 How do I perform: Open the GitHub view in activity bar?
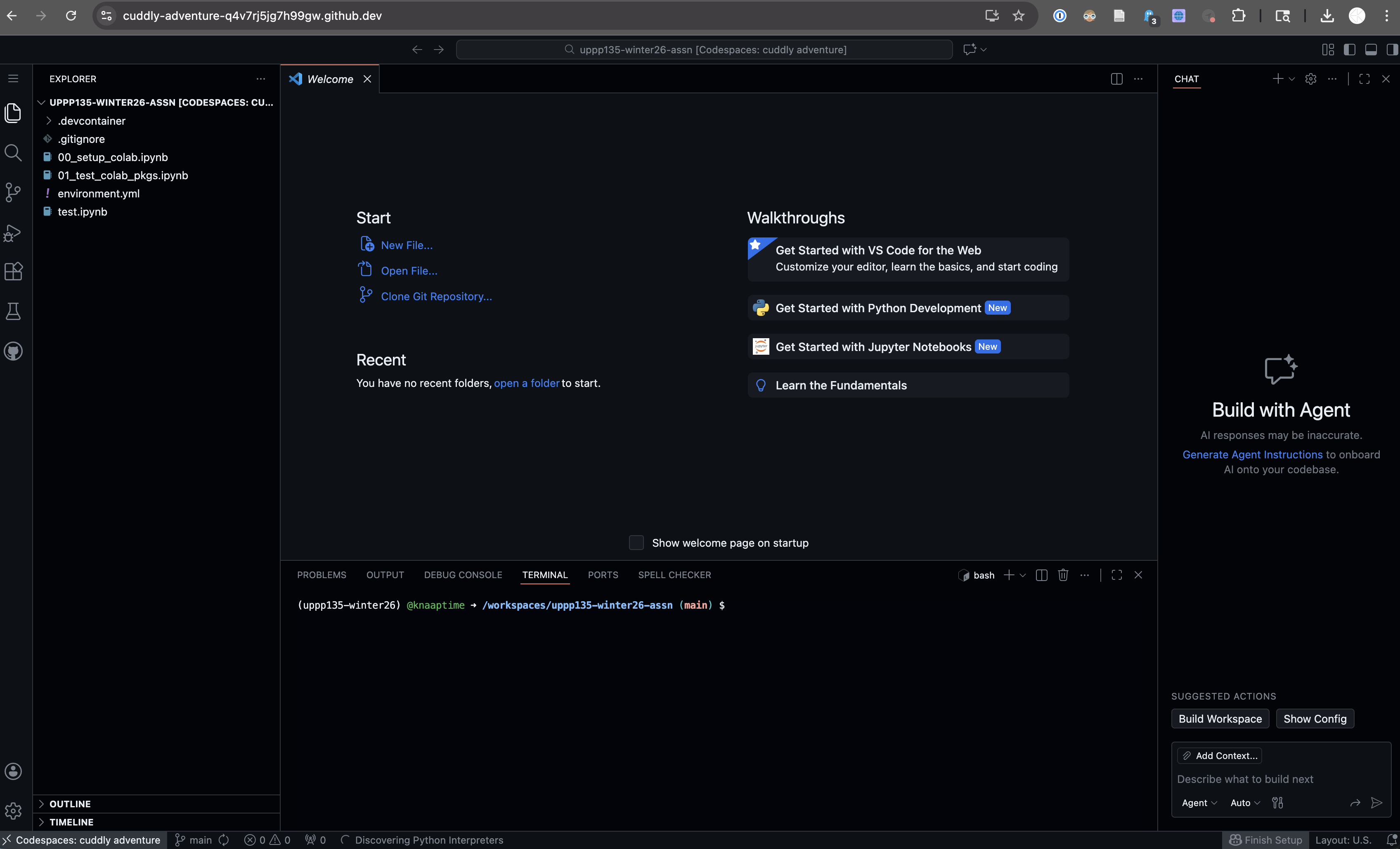pyautogui.click(x=13, y=351)
